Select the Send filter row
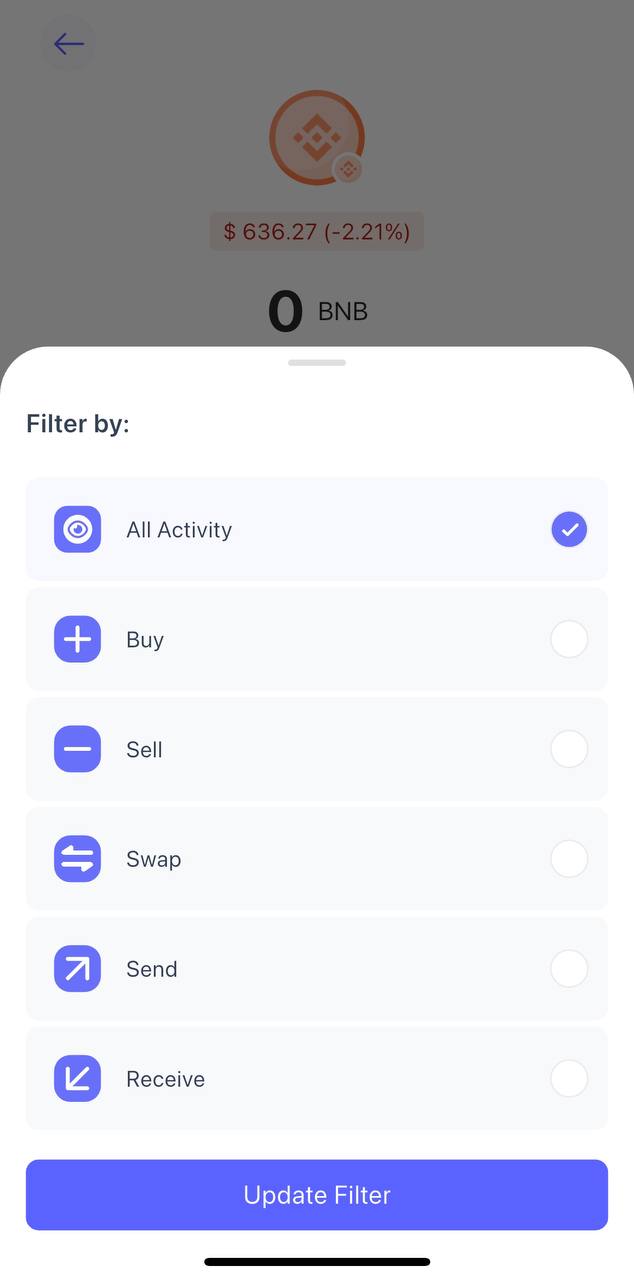The width and height of the screenshot is (634, 1279). 317,968
